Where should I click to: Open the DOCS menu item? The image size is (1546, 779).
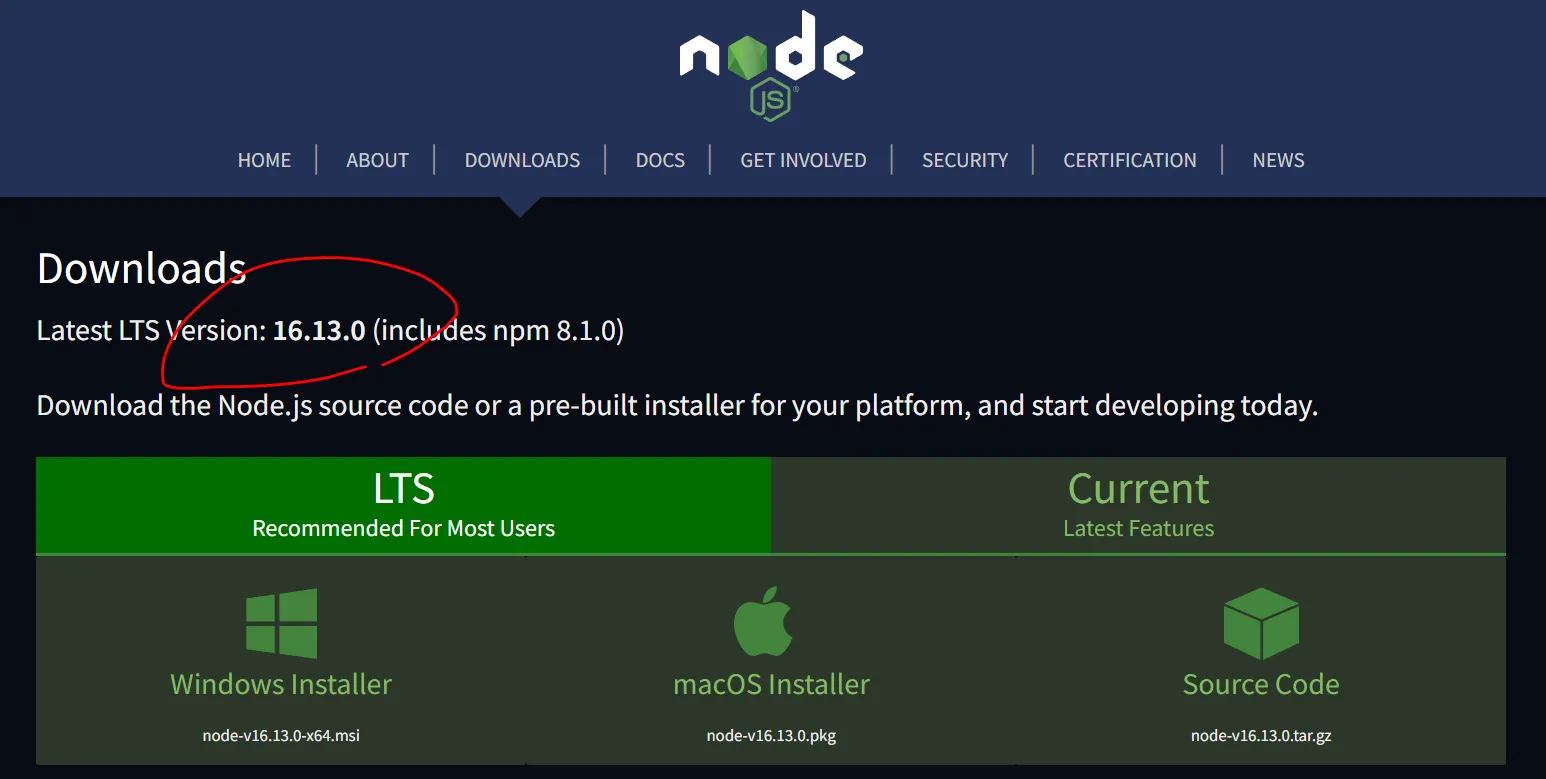(660, 160)
